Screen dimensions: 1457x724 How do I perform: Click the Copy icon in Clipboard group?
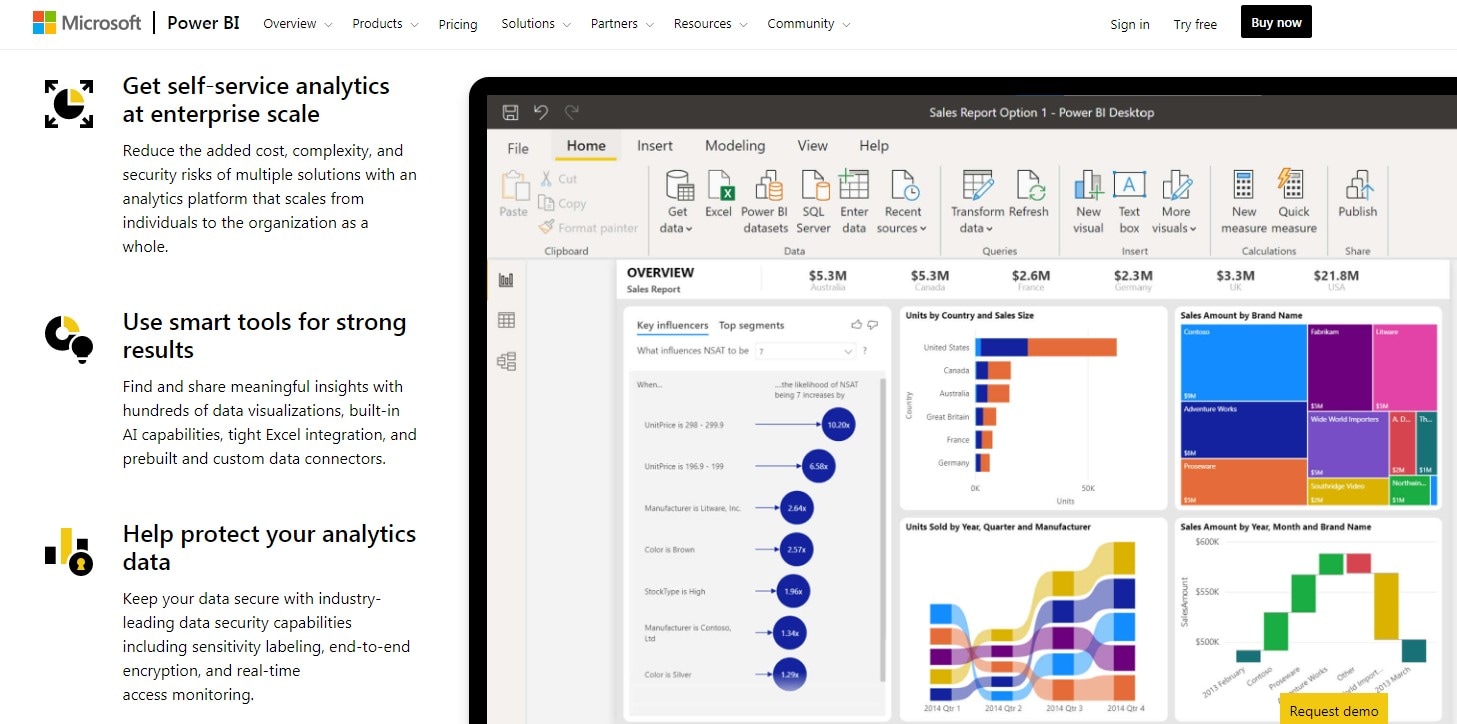[x=546, y=203]
